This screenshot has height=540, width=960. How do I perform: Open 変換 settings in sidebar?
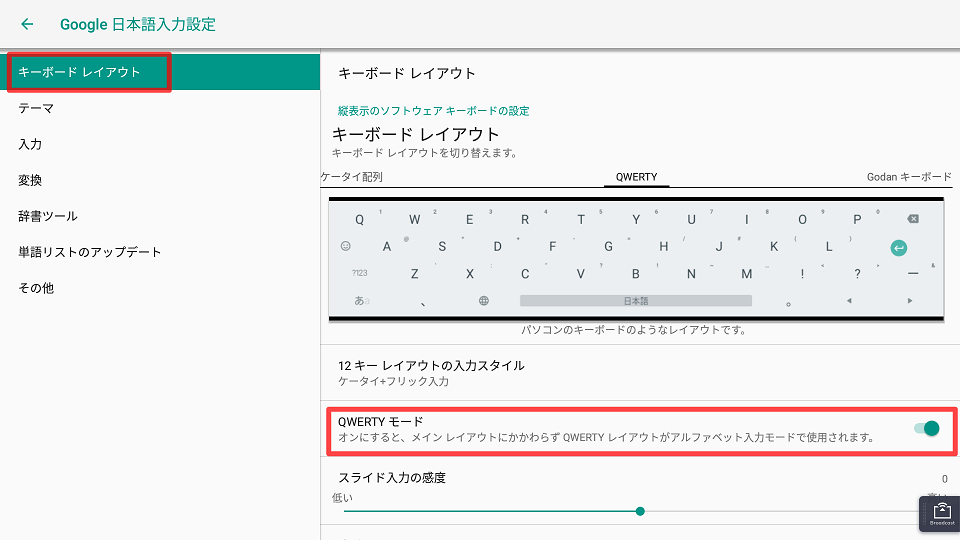[x=160, y=180]
